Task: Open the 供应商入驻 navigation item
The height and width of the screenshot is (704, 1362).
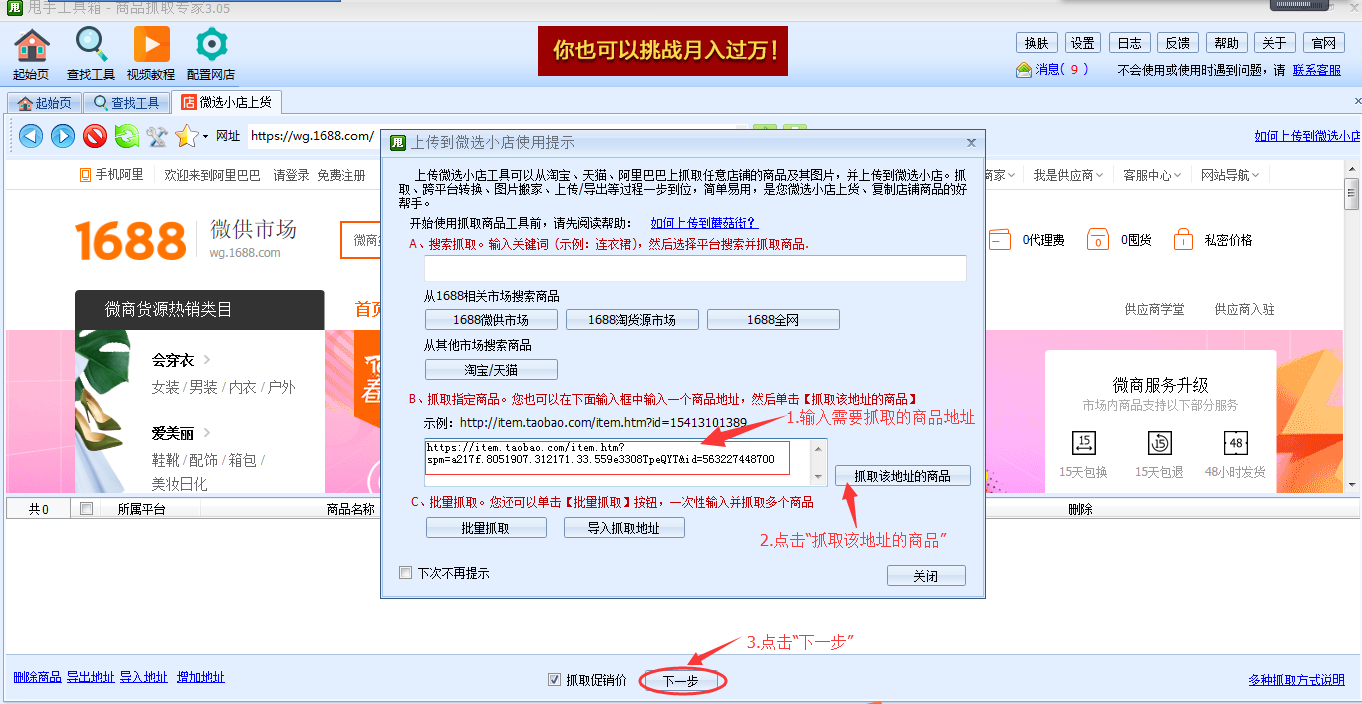Action: pos(1244,310)
